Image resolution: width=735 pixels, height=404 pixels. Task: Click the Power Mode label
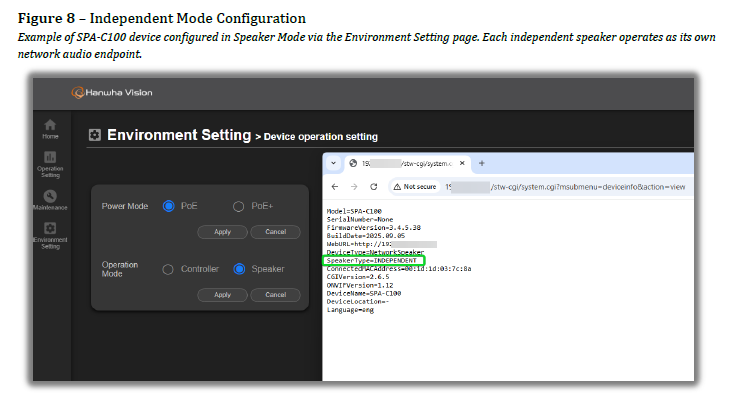tap(125, 206)
